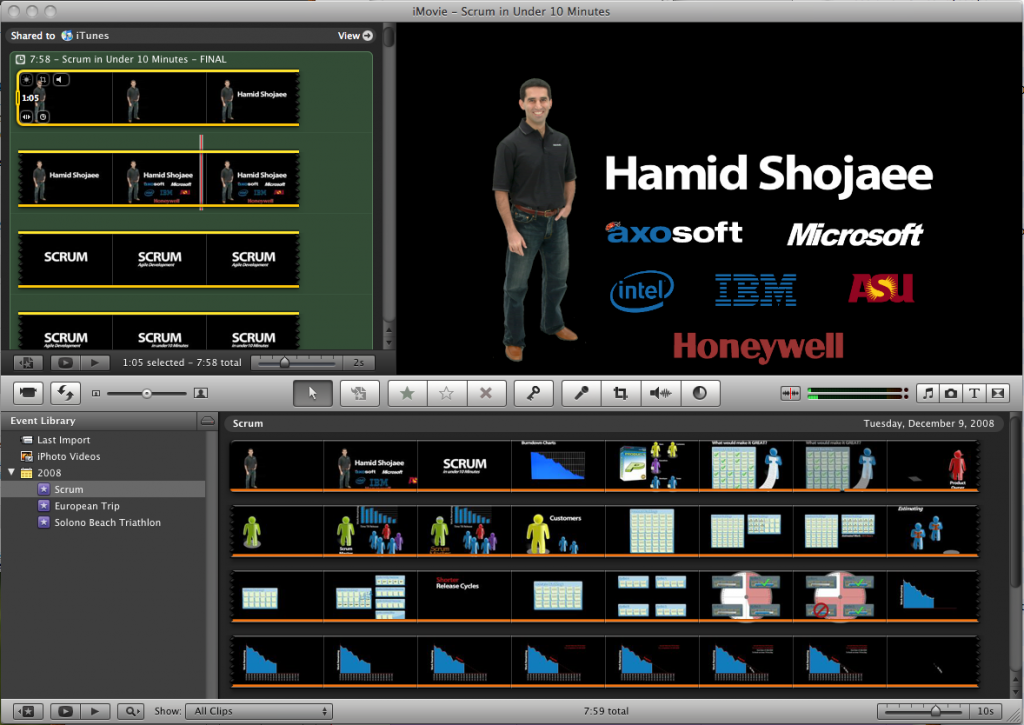Select Last Import in the Event Library
1024x725 pixels.
point(63,440)
